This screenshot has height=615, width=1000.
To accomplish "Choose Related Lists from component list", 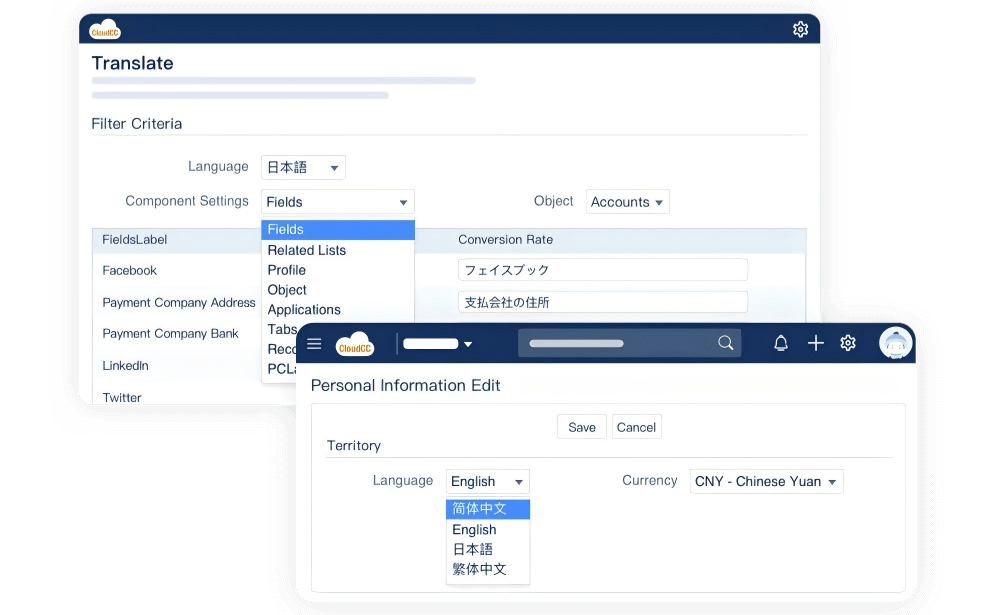I will (307, 250).
